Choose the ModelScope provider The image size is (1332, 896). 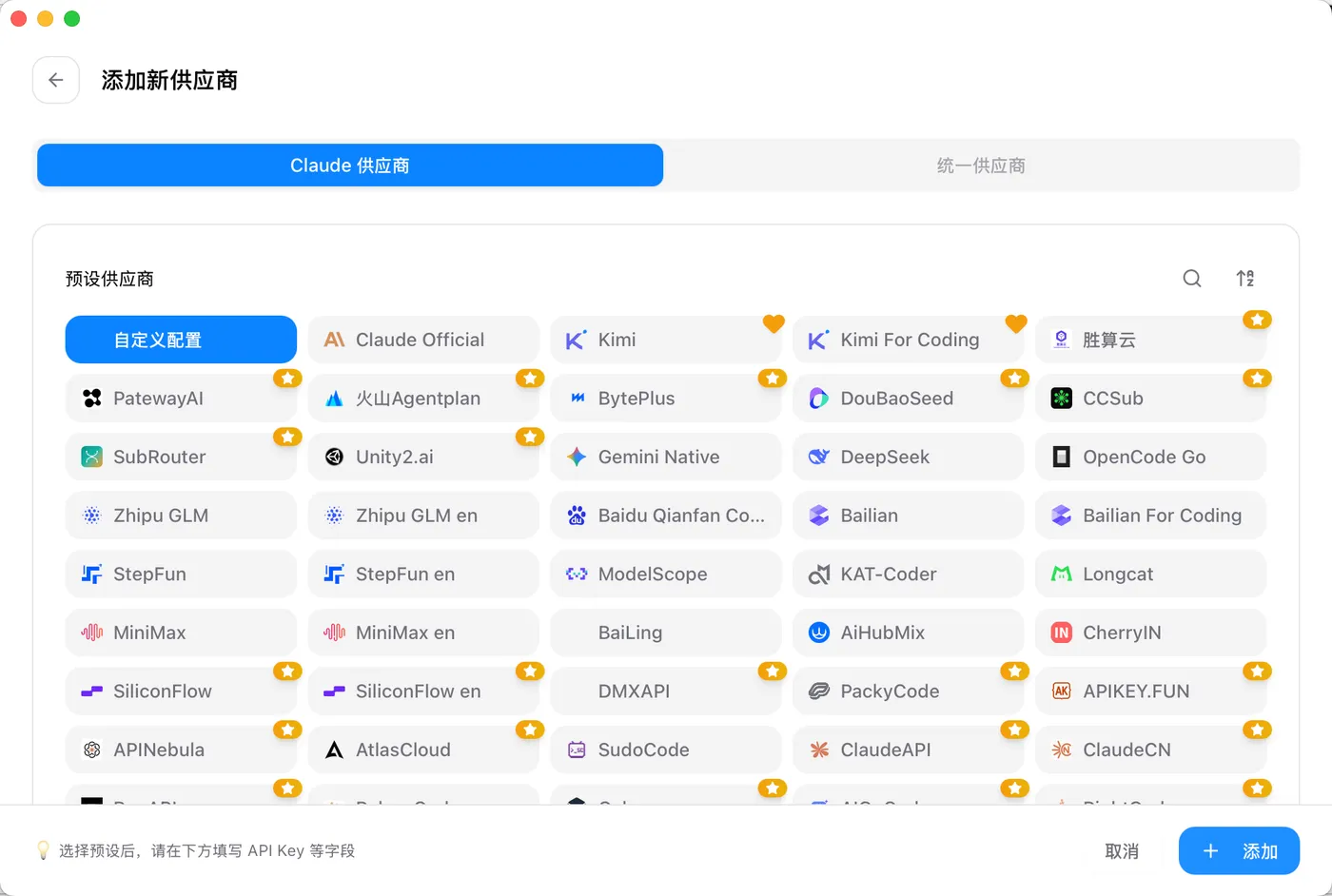666,575
